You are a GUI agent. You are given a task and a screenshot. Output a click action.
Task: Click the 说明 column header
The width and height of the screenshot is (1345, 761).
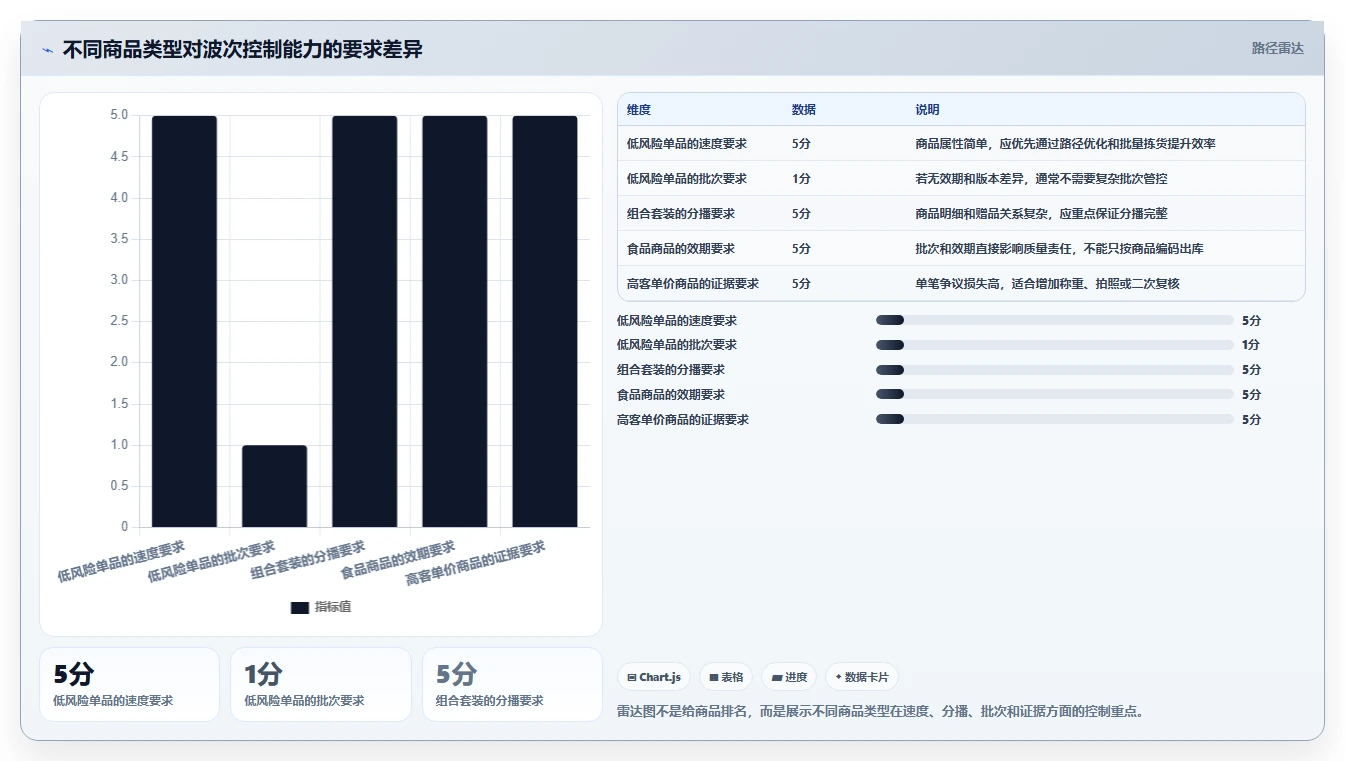click(927, 110)
